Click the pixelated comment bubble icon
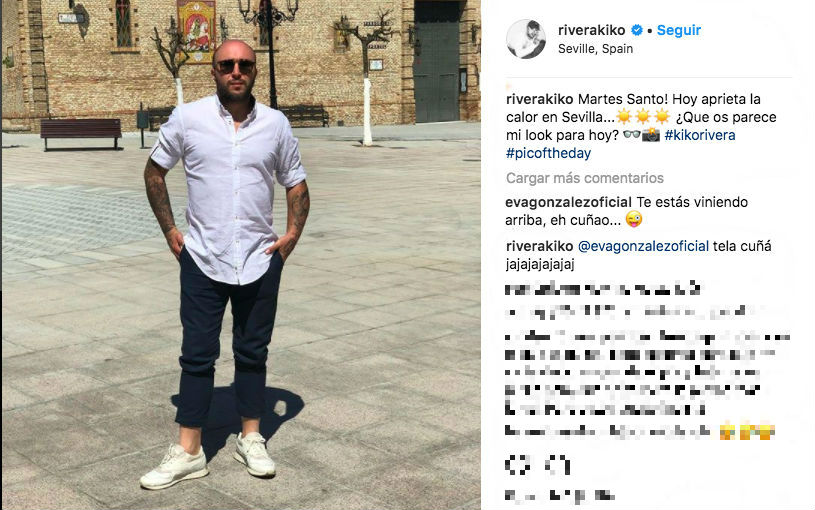The width and height of the screenshot is (815, 510). [x=558, y=465]
